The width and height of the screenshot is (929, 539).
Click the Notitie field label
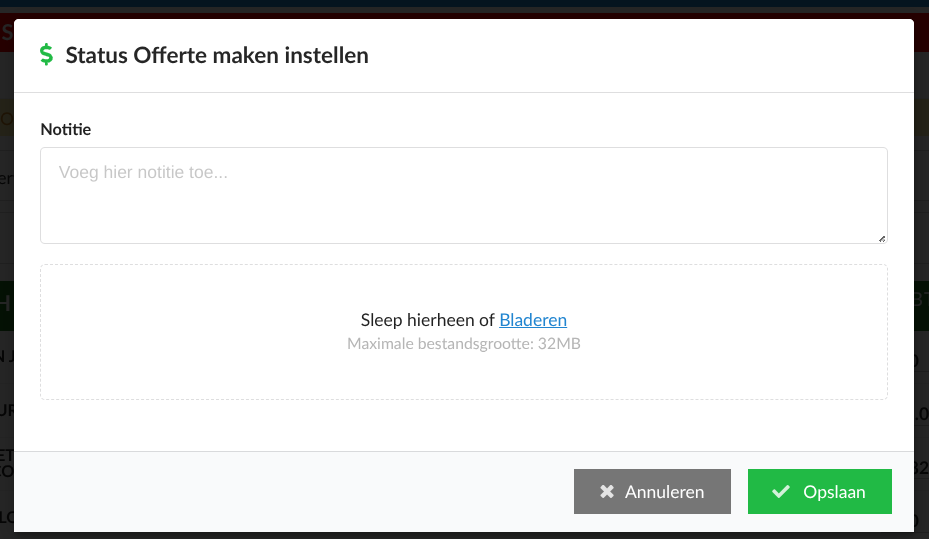(x=66, y=129)
